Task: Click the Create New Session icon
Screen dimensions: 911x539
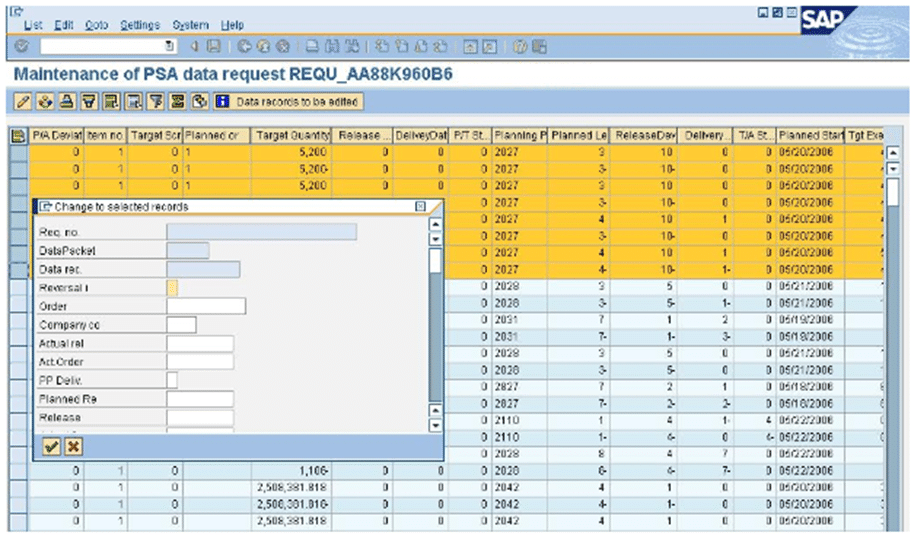Action: pyautogui.click(x=469, y=46)
